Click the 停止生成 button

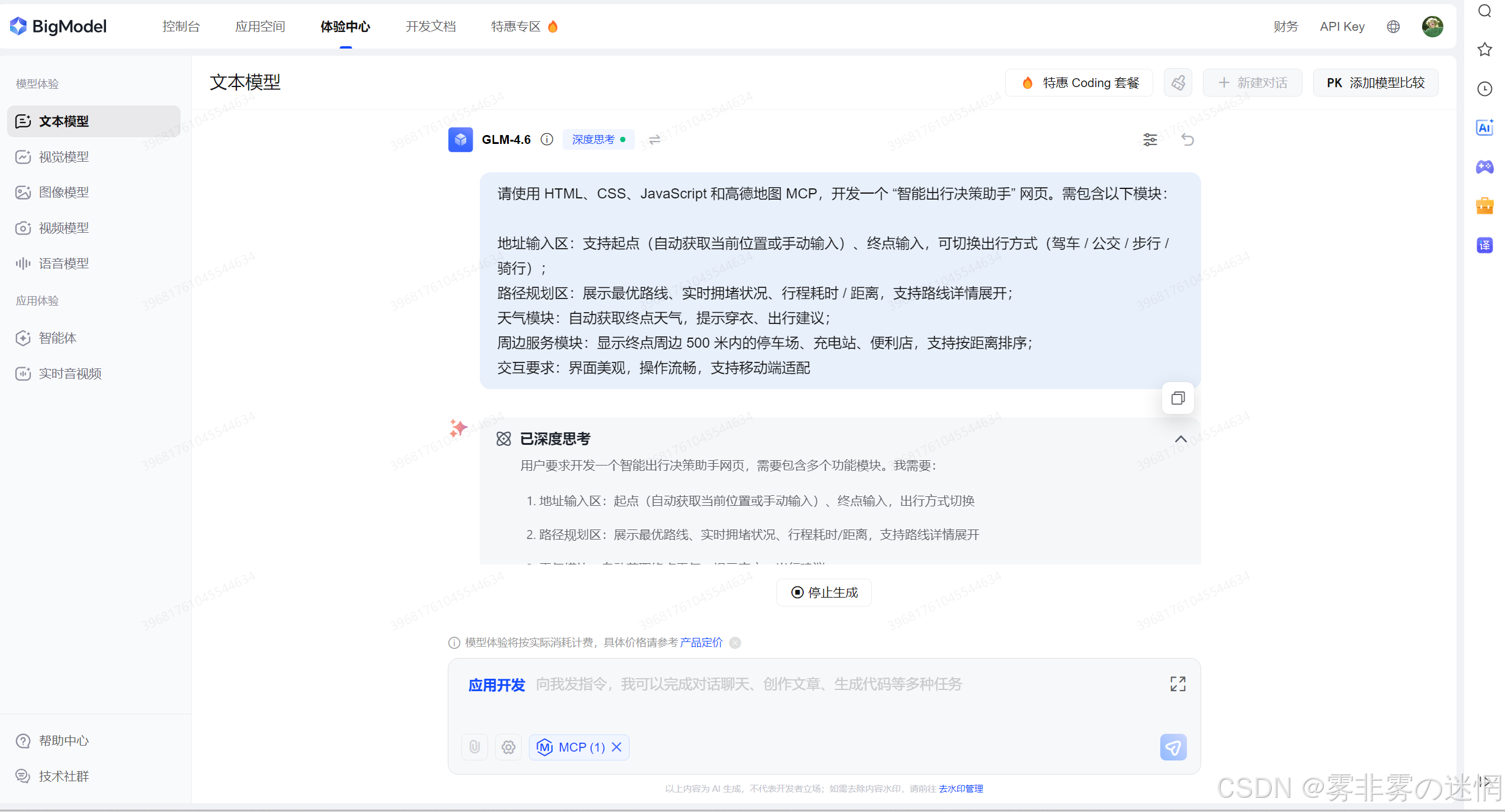824,592
